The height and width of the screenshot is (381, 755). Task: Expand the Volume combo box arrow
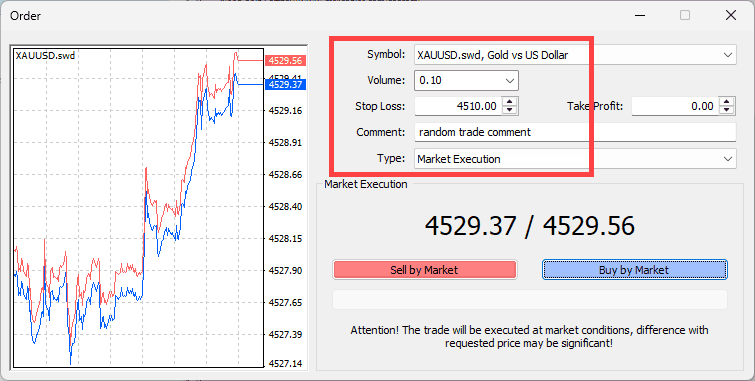point(509,81)
